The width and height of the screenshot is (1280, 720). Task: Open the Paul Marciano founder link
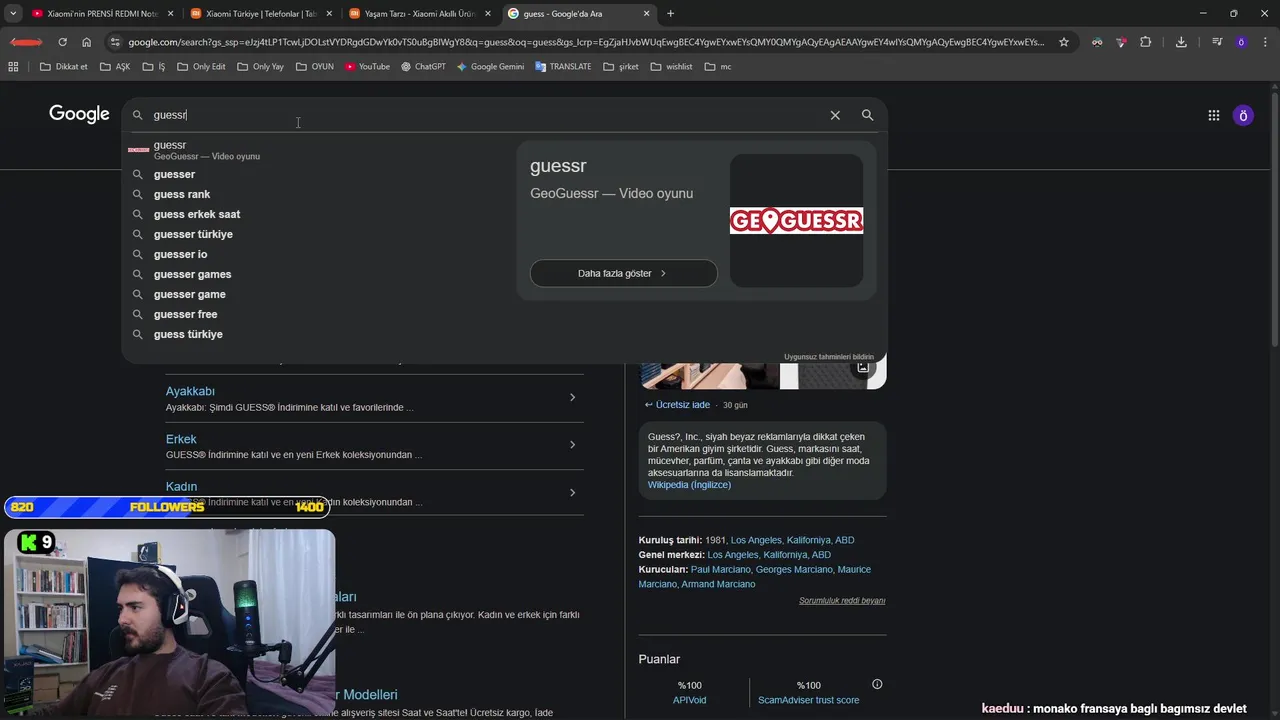(x=720, y=569)
